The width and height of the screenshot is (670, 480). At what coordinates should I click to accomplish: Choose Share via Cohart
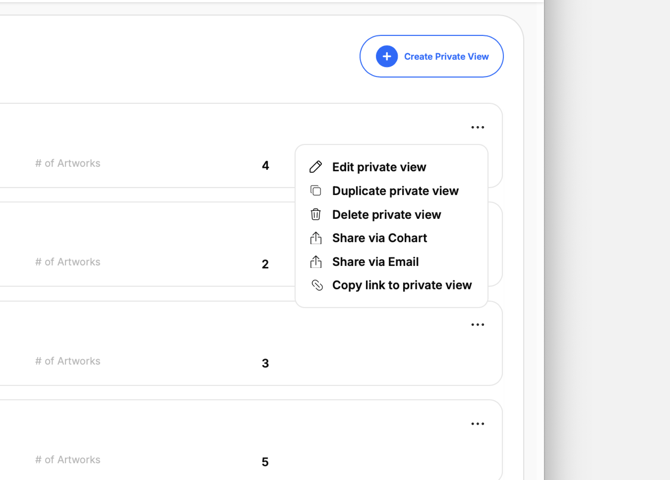[x=379, y=238]
